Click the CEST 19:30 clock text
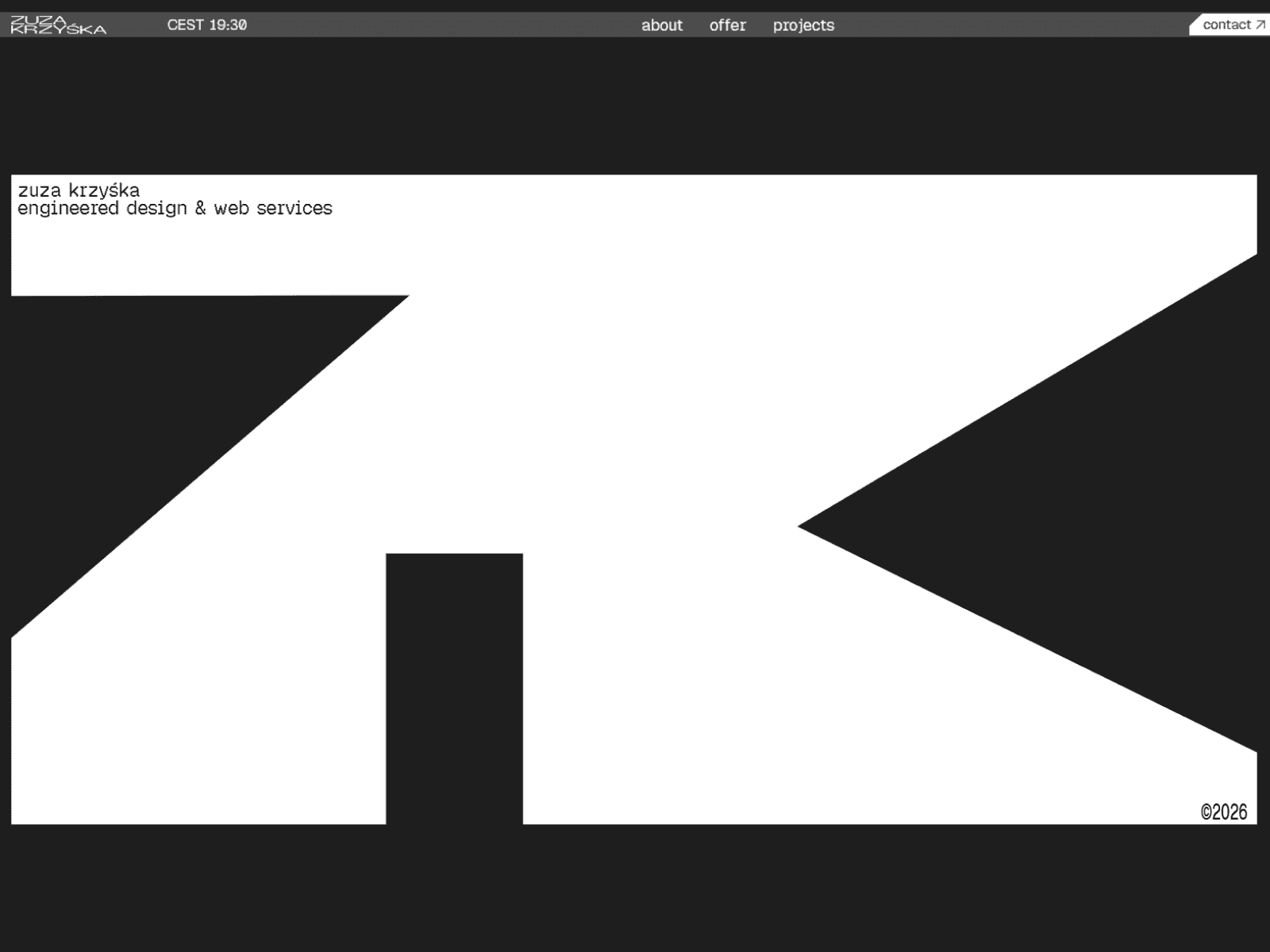The height and width of the screenshot is (952, 1270). tap(207, 25)
